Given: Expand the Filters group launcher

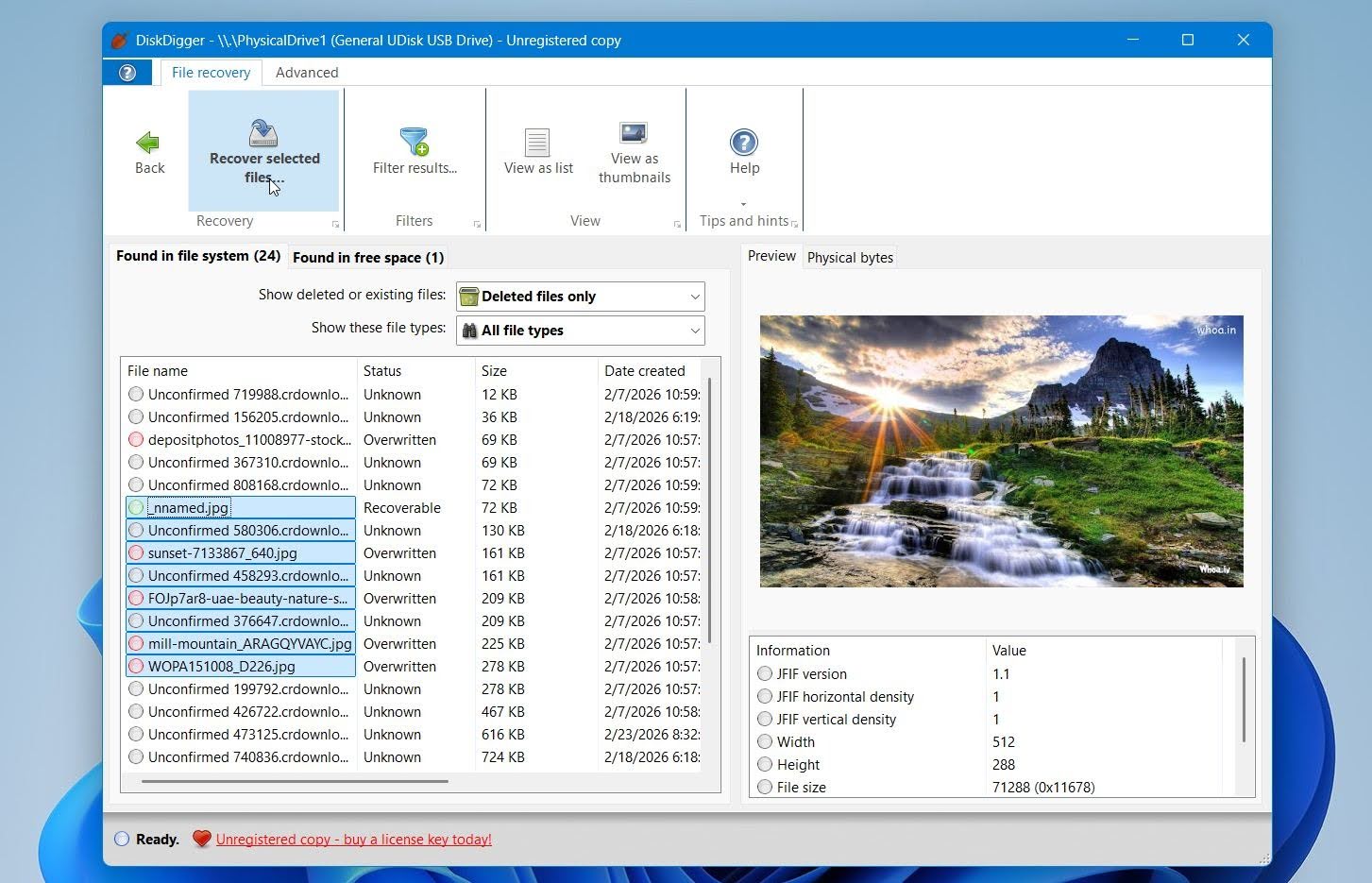Looking at the screenshot, I should [x=477, y=225].
